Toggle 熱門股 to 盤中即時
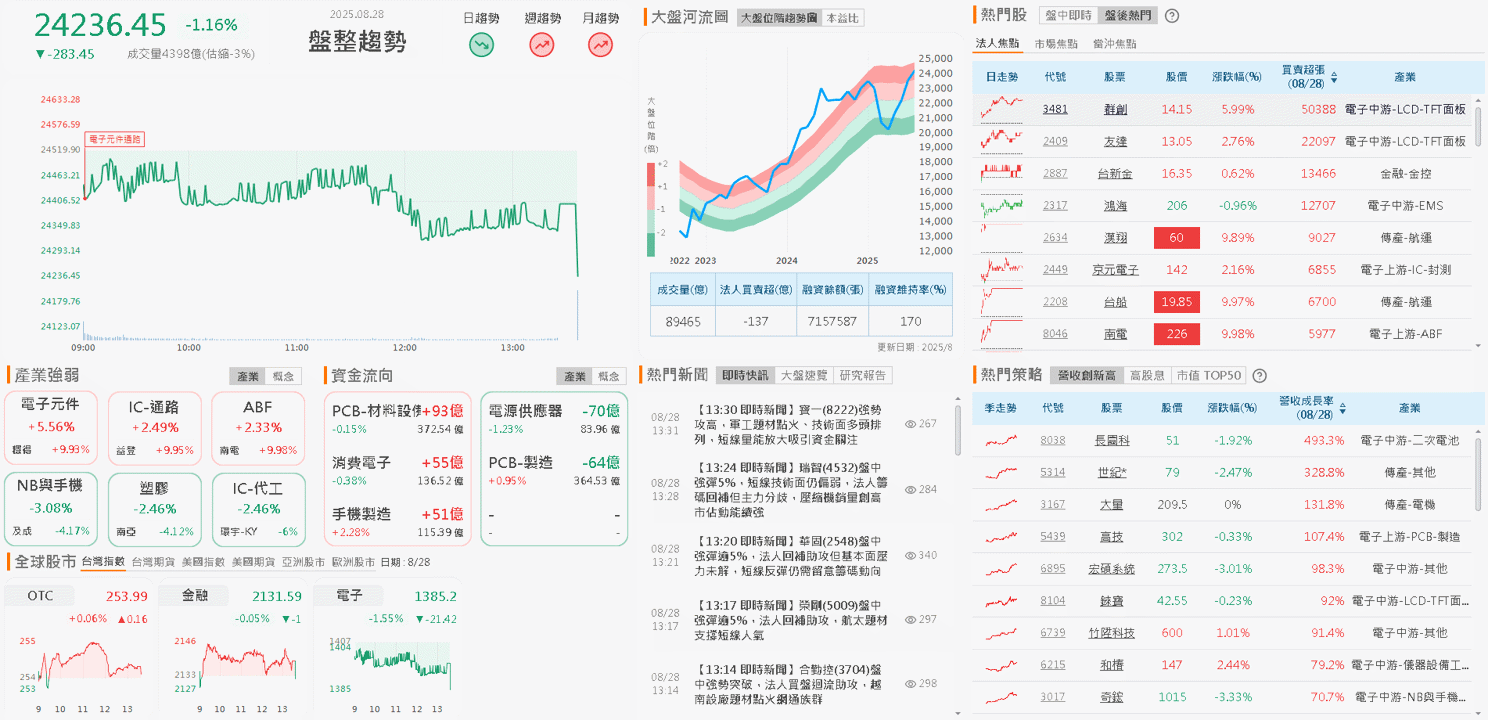Image resolution: width=1488 pixels, height=720 pixels. [x=1068, y=16]
